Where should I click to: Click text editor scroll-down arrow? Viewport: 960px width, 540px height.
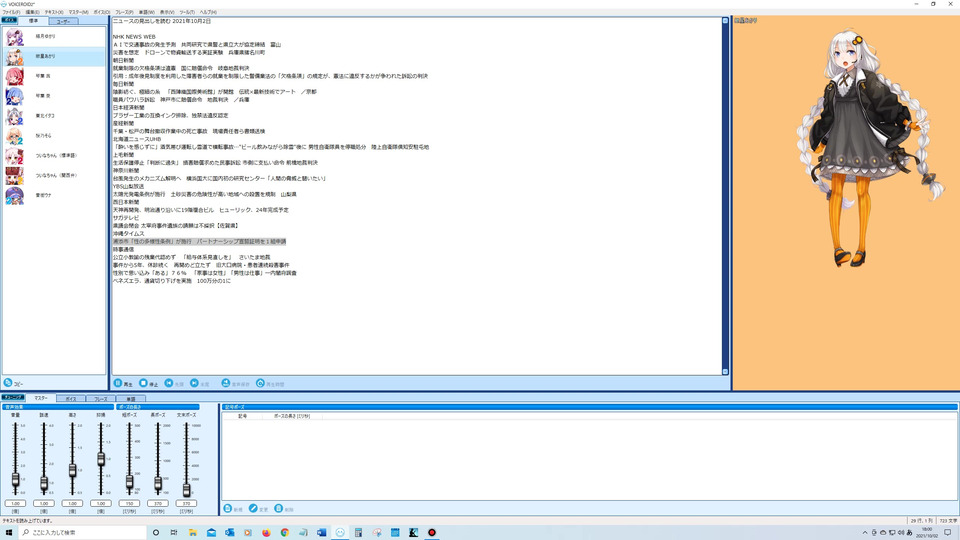pyautogui.click(x=726, y=372)
